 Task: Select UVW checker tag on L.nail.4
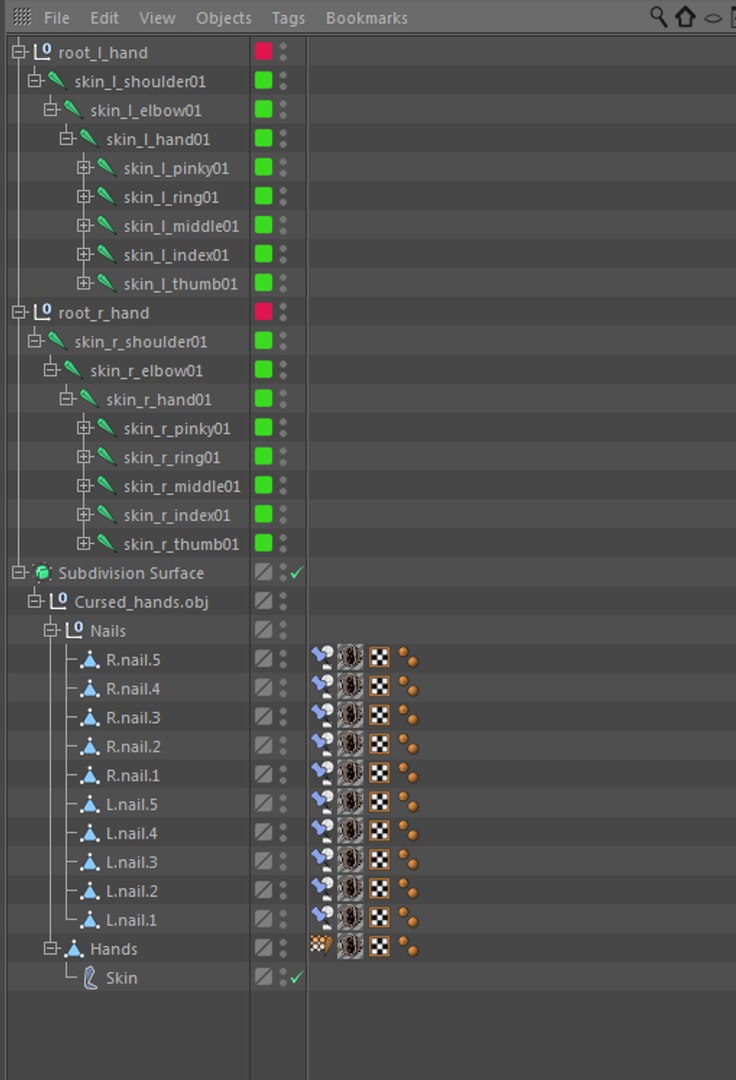(379, 831)
